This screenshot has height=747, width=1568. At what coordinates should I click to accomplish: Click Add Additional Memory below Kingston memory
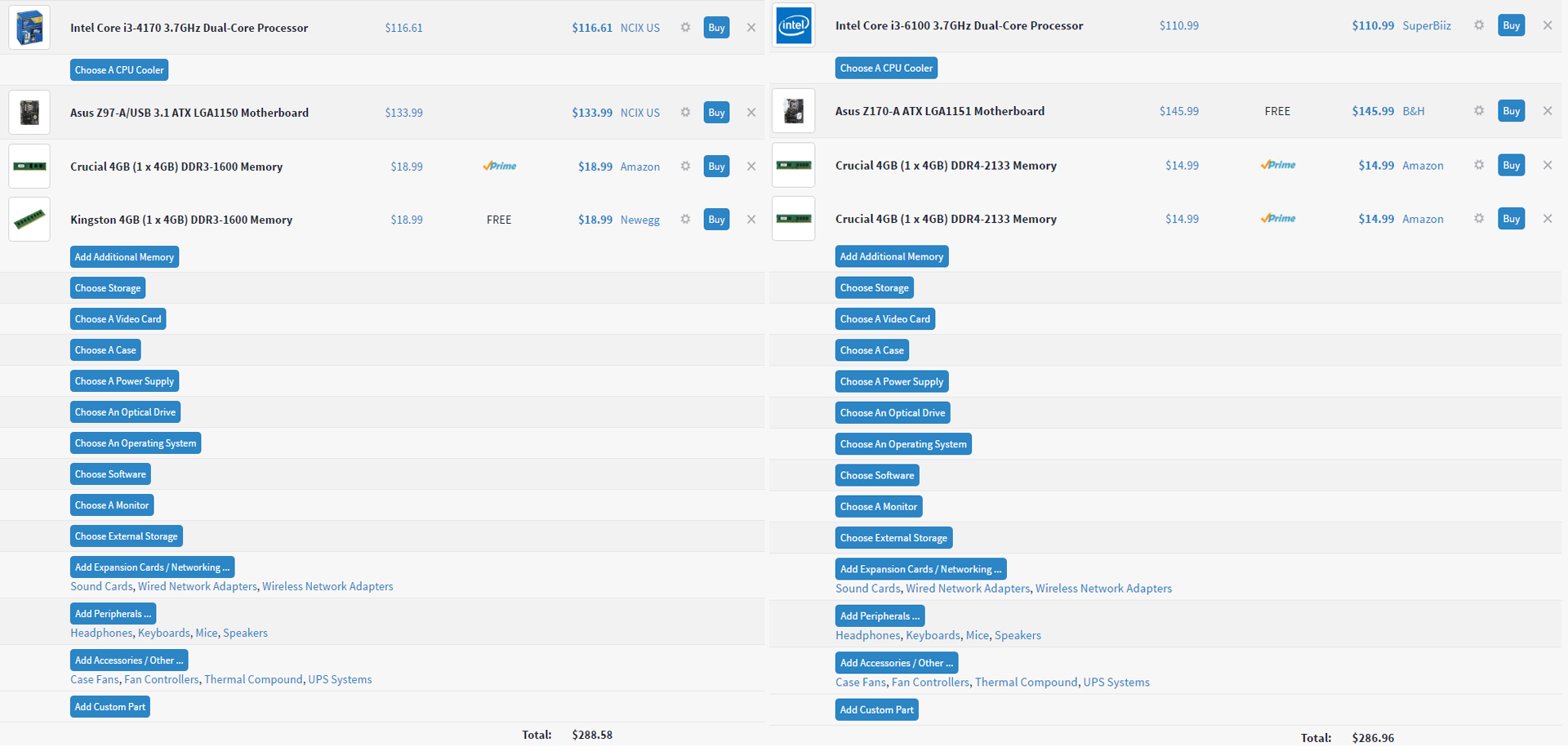pyautogui.click(x=124, y=257)
